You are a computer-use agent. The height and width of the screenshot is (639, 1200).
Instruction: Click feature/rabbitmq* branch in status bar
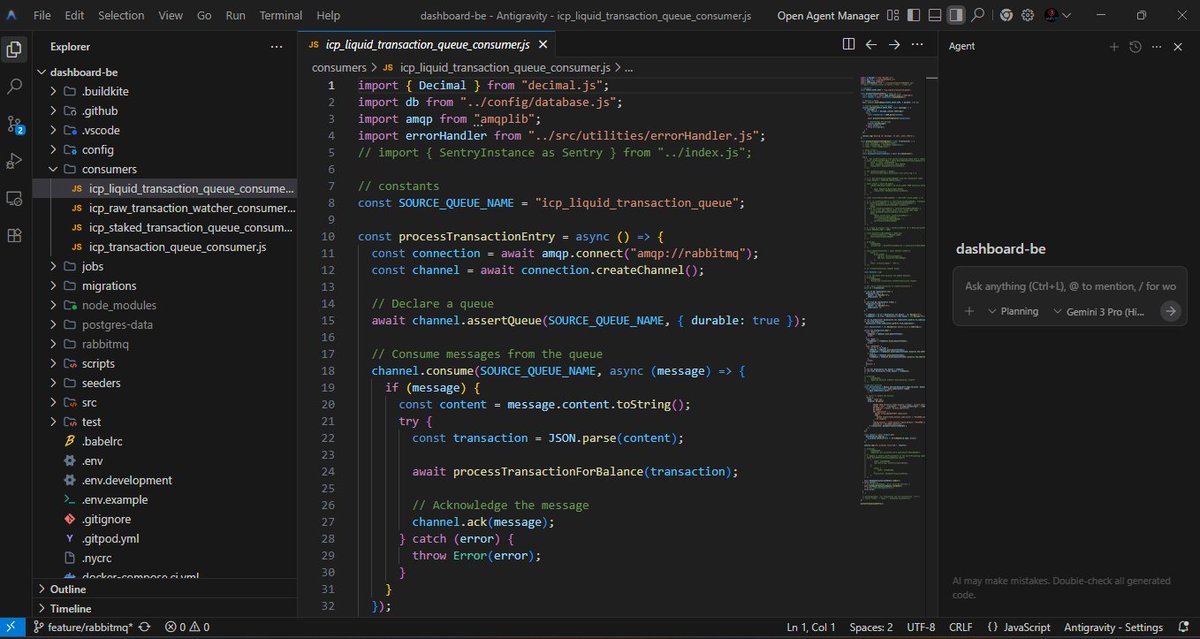coord(82,627)
